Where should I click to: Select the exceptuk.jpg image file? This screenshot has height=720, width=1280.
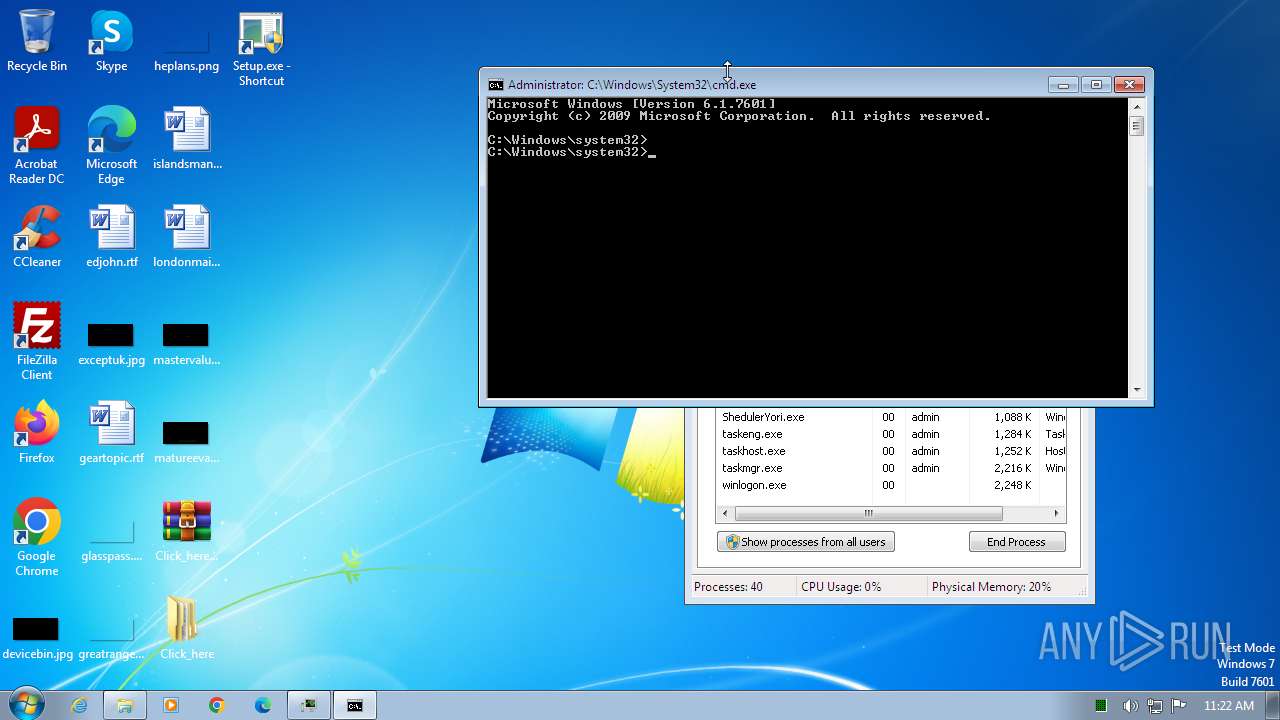[x=111, y=345]
